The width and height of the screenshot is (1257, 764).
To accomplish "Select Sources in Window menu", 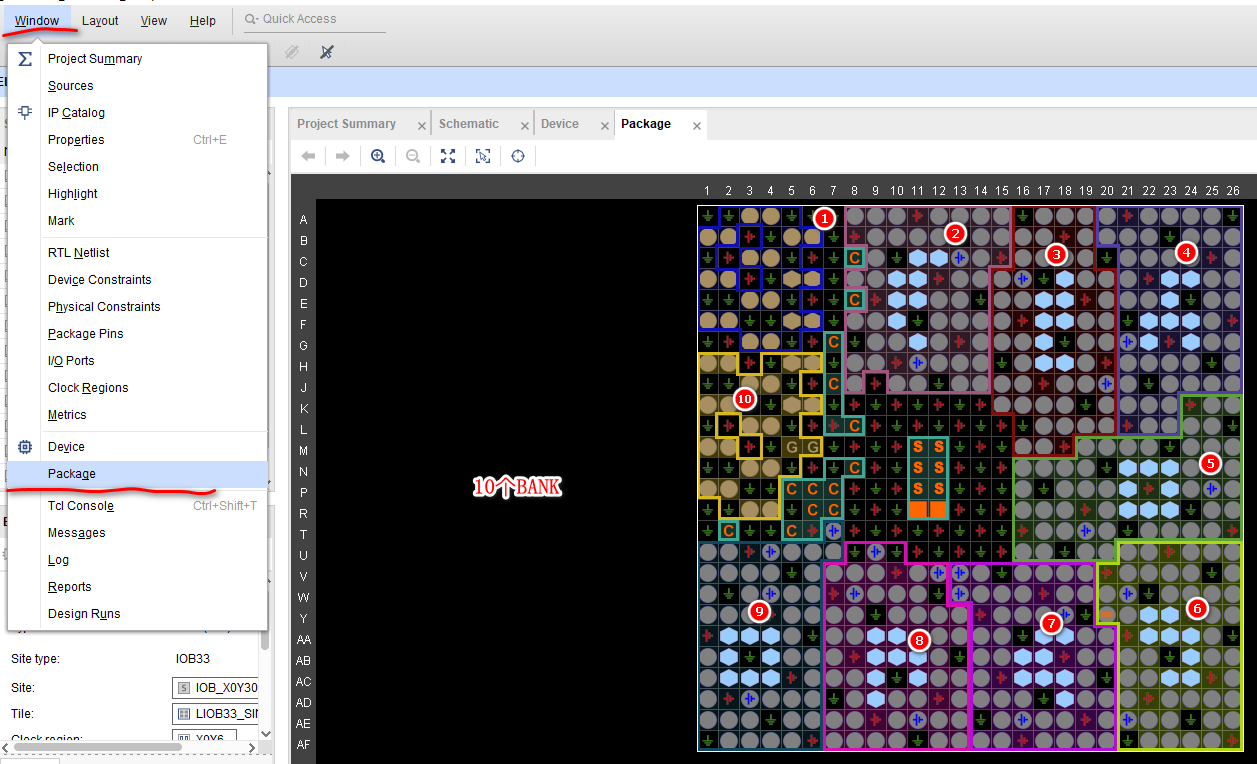I will pyautogui.click(x=137, y=86).
